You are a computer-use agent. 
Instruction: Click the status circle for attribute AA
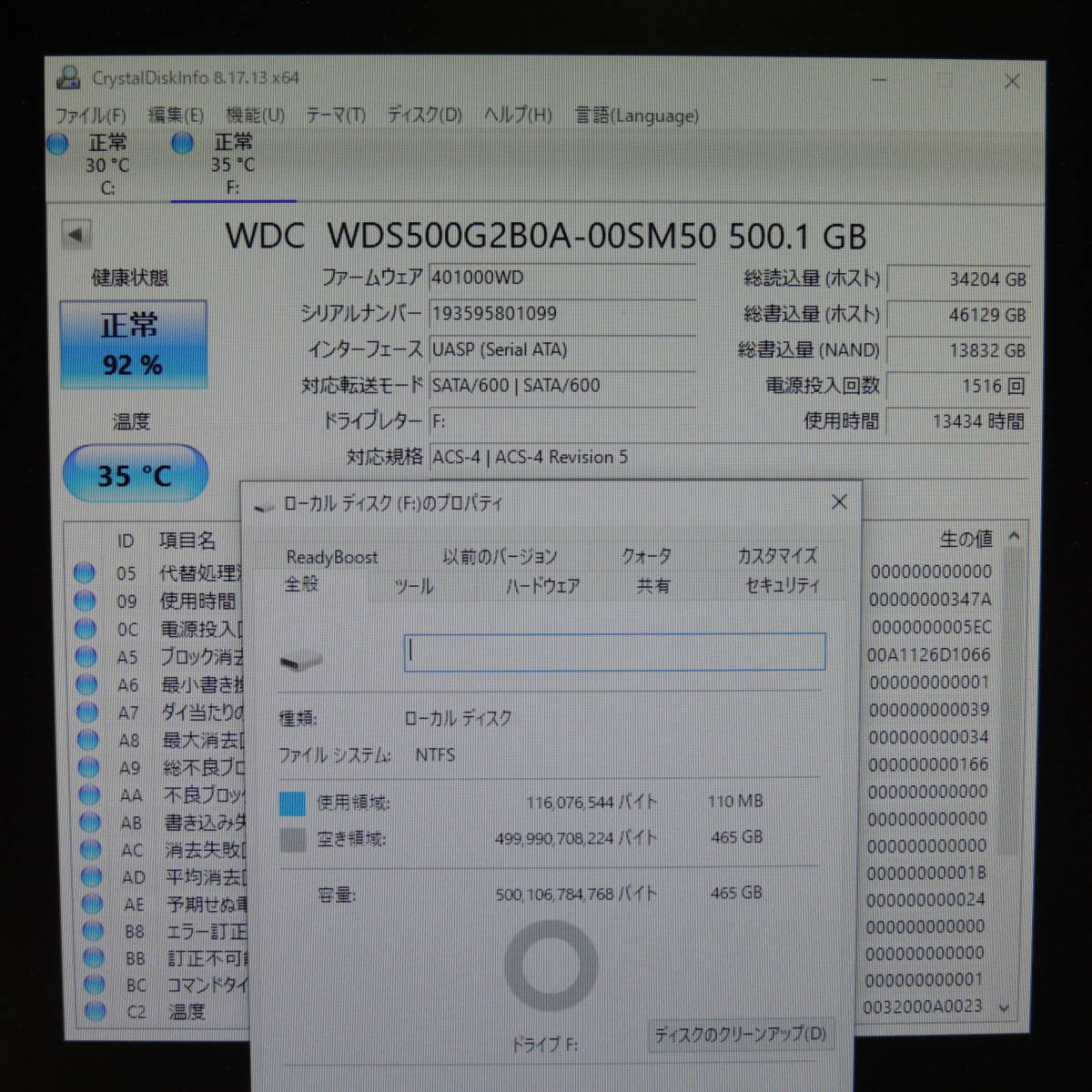tap(89, 794)
